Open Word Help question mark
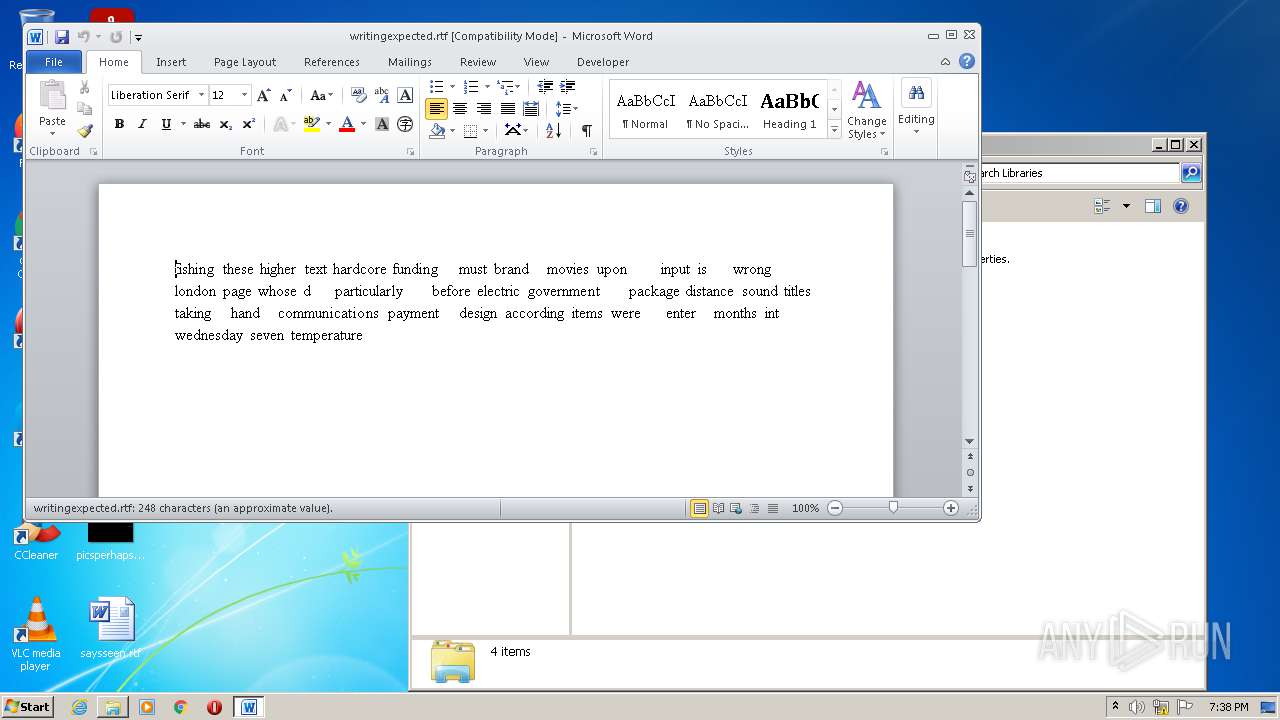Viewport: 1280px width, 720px height. [x=967, y=61]
